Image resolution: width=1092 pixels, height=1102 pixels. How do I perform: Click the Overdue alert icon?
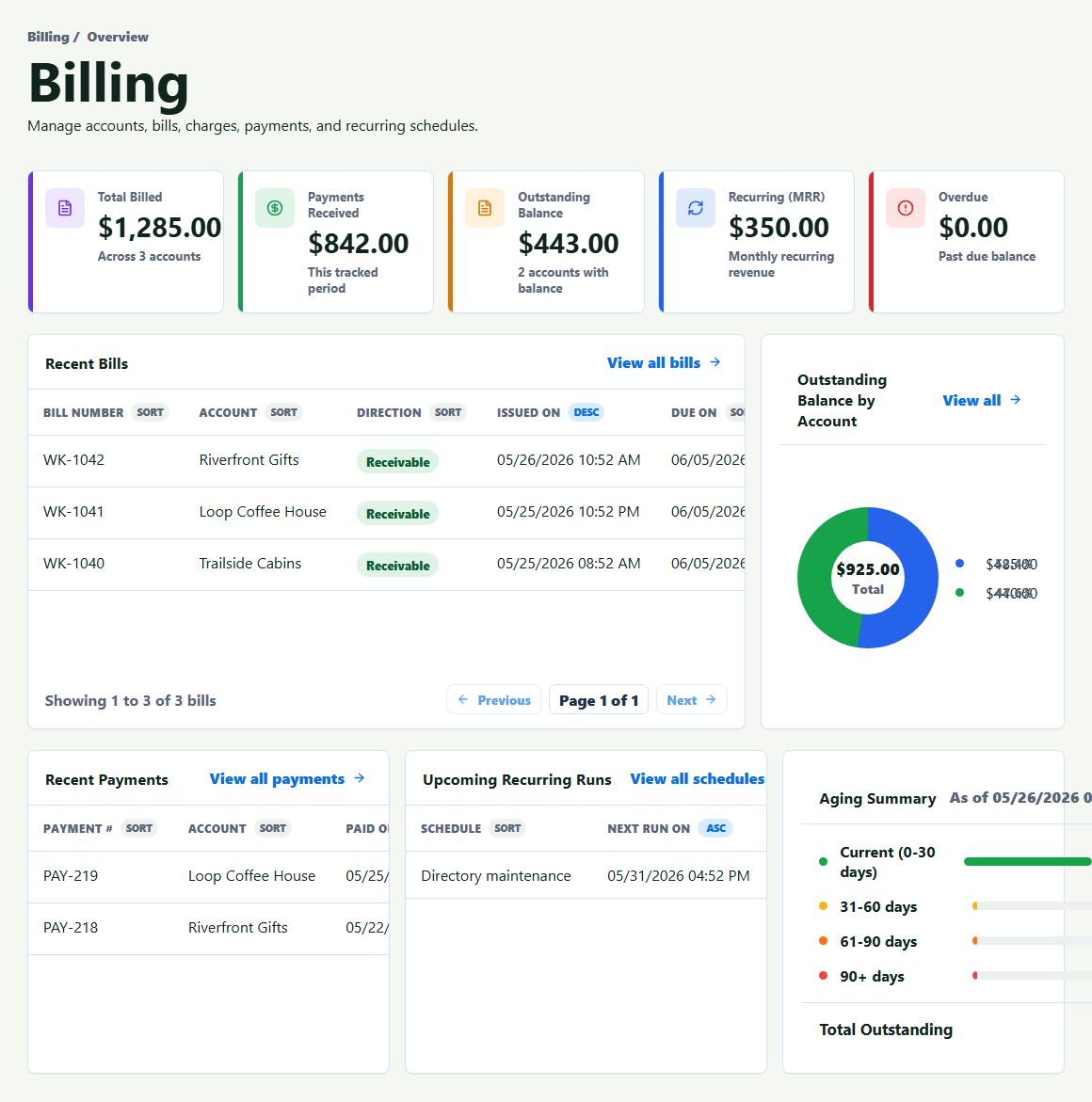[906, 208]
